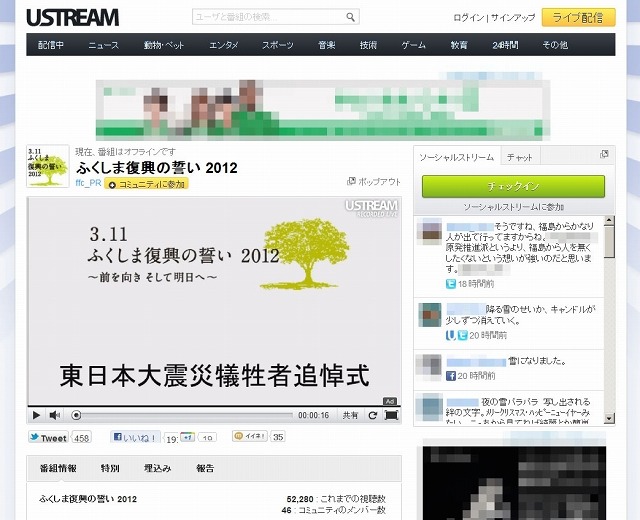
Task: Click the channel thumbnail with green tree
Action: coord(48,166)
